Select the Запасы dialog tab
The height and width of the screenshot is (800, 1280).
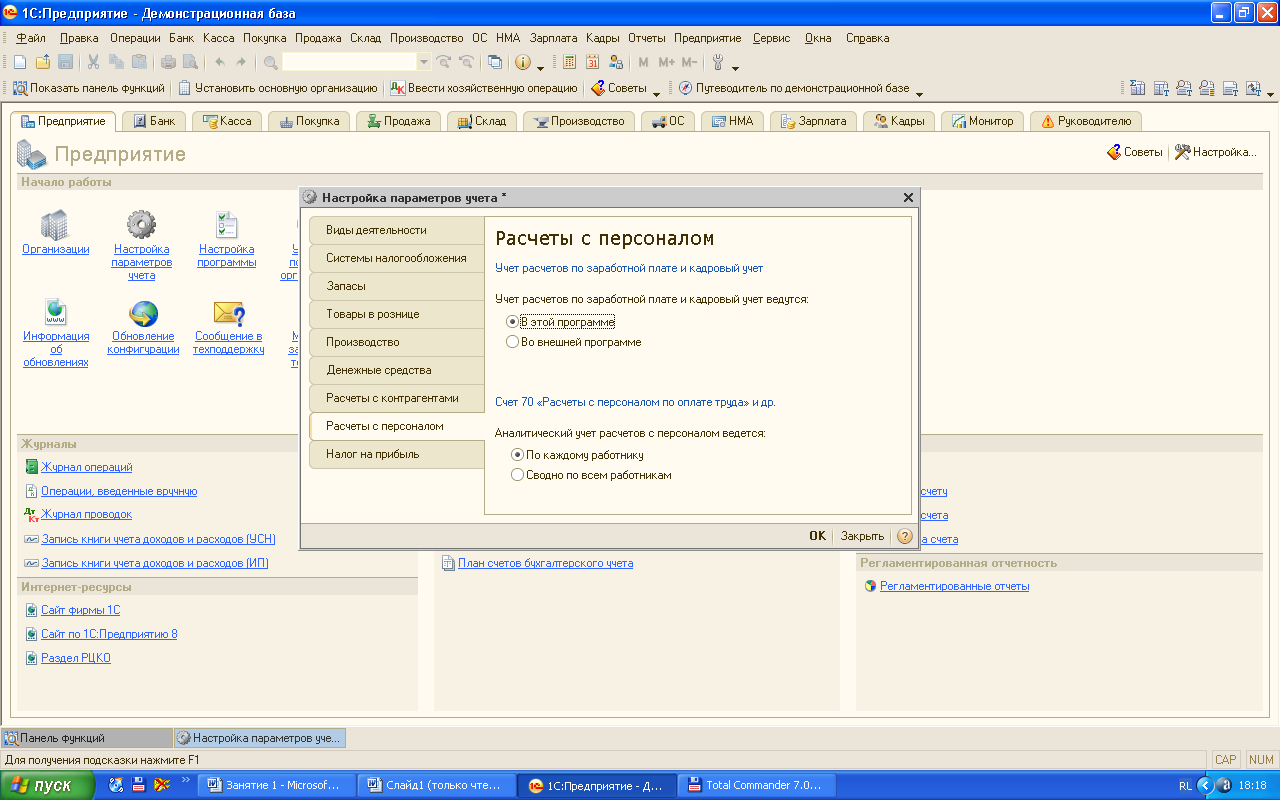pyautogui.click(x=396, y=286)
